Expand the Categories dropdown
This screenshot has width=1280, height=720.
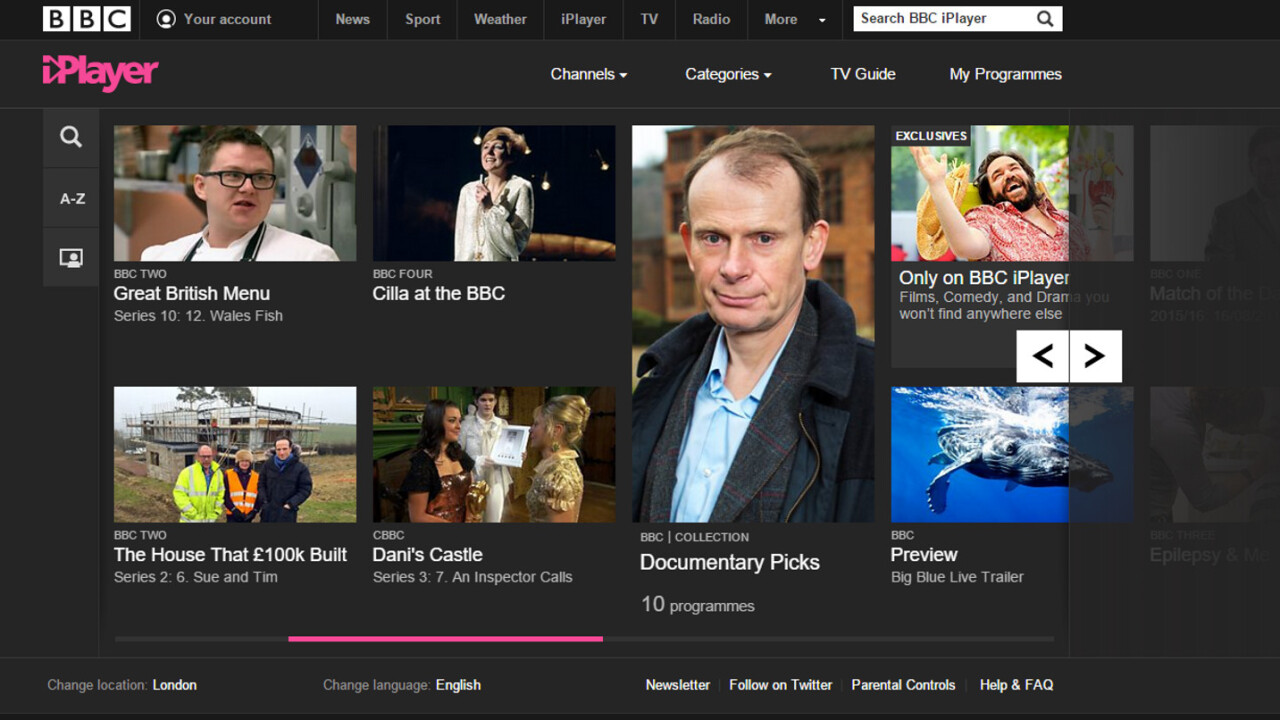727,74
